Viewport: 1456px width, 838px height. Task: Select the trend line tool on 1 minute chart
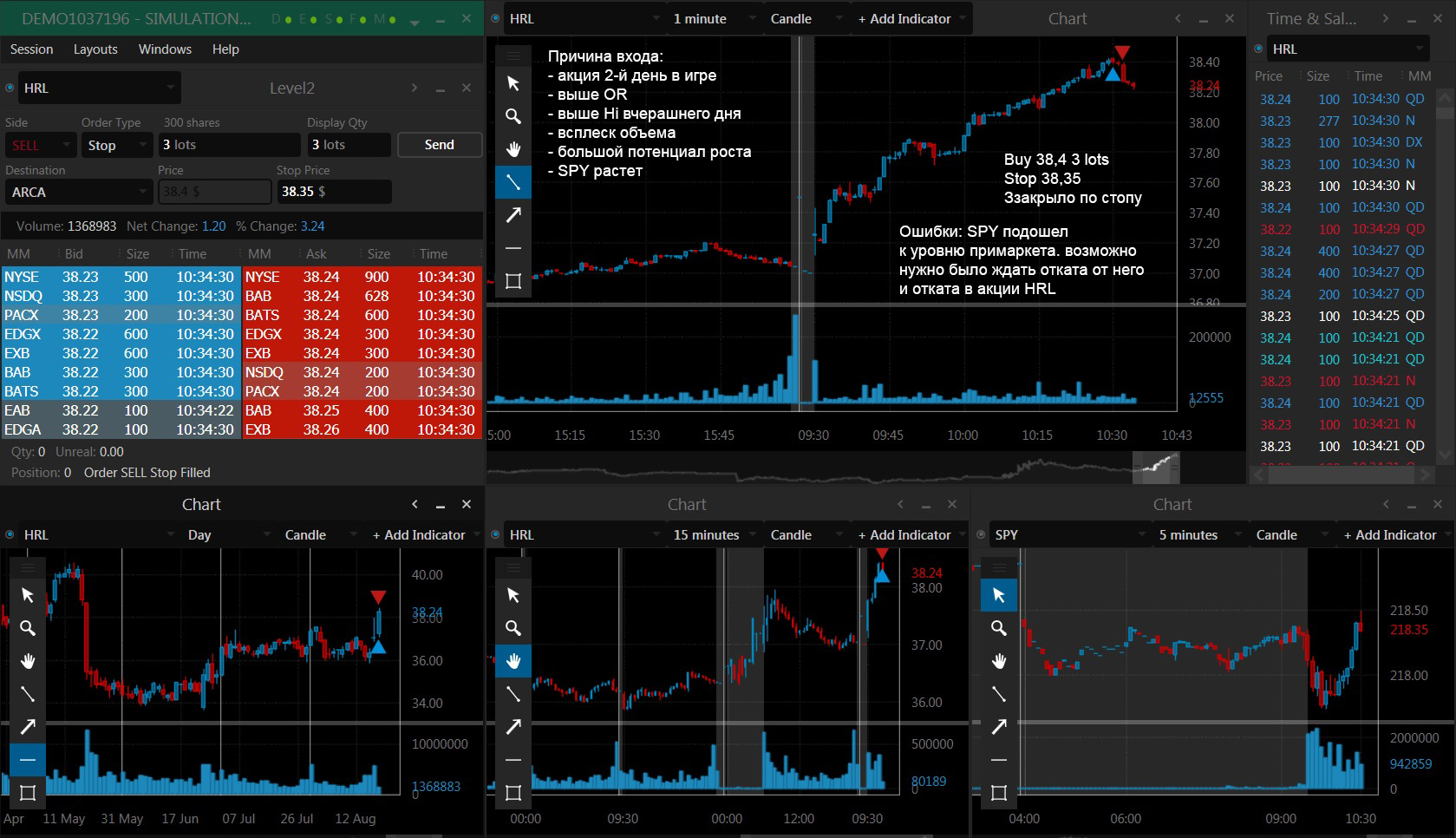pyautogui.click(x=513, y=182)
